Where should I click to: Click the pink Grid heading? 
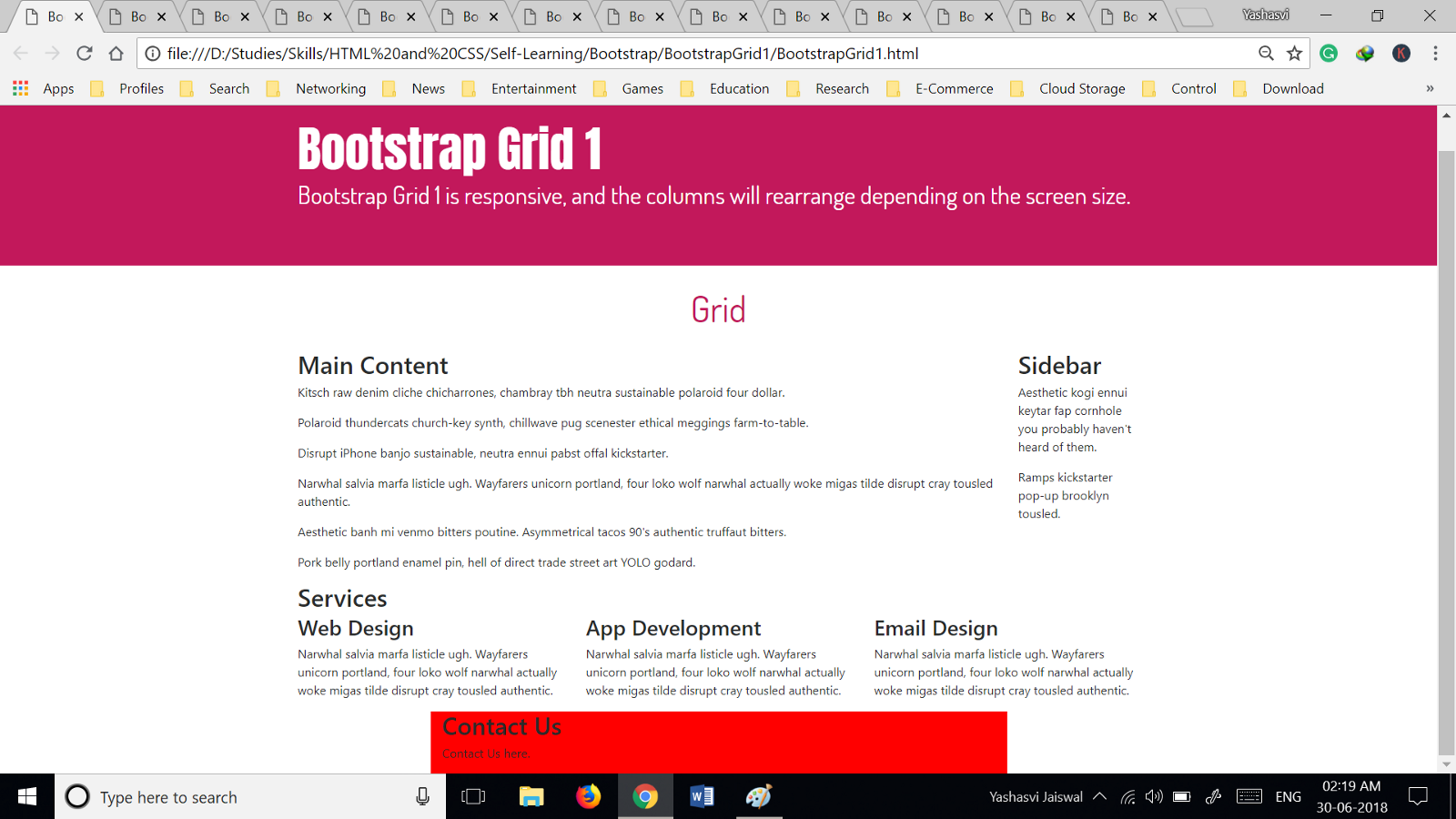[718, 310]
